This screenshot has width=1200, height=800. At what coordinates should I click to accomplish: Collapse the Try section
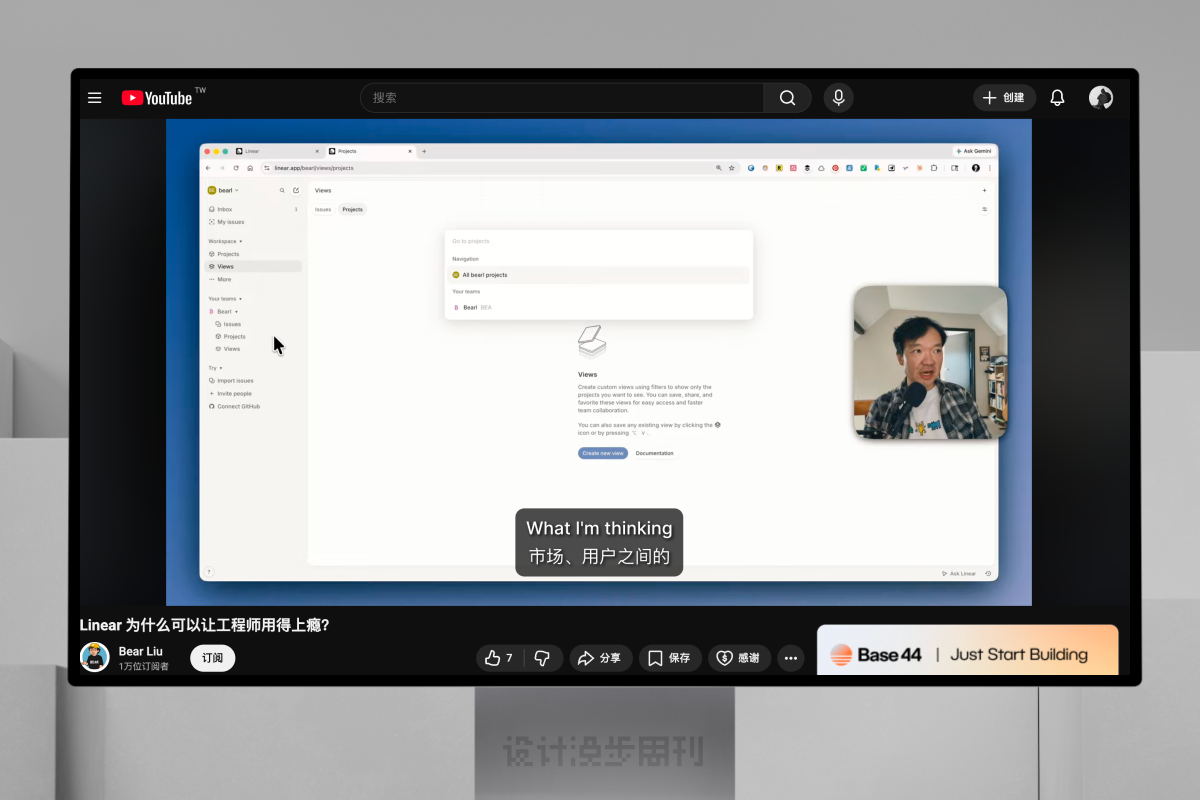(x=215, y=368)
